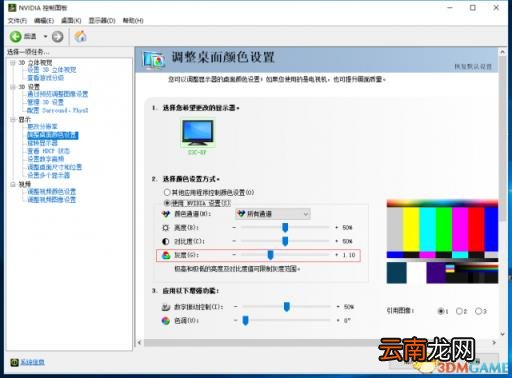Open 调整视频颜色设置 task
The height and width of the screenshot is (378, 512).
coord(52,192)
